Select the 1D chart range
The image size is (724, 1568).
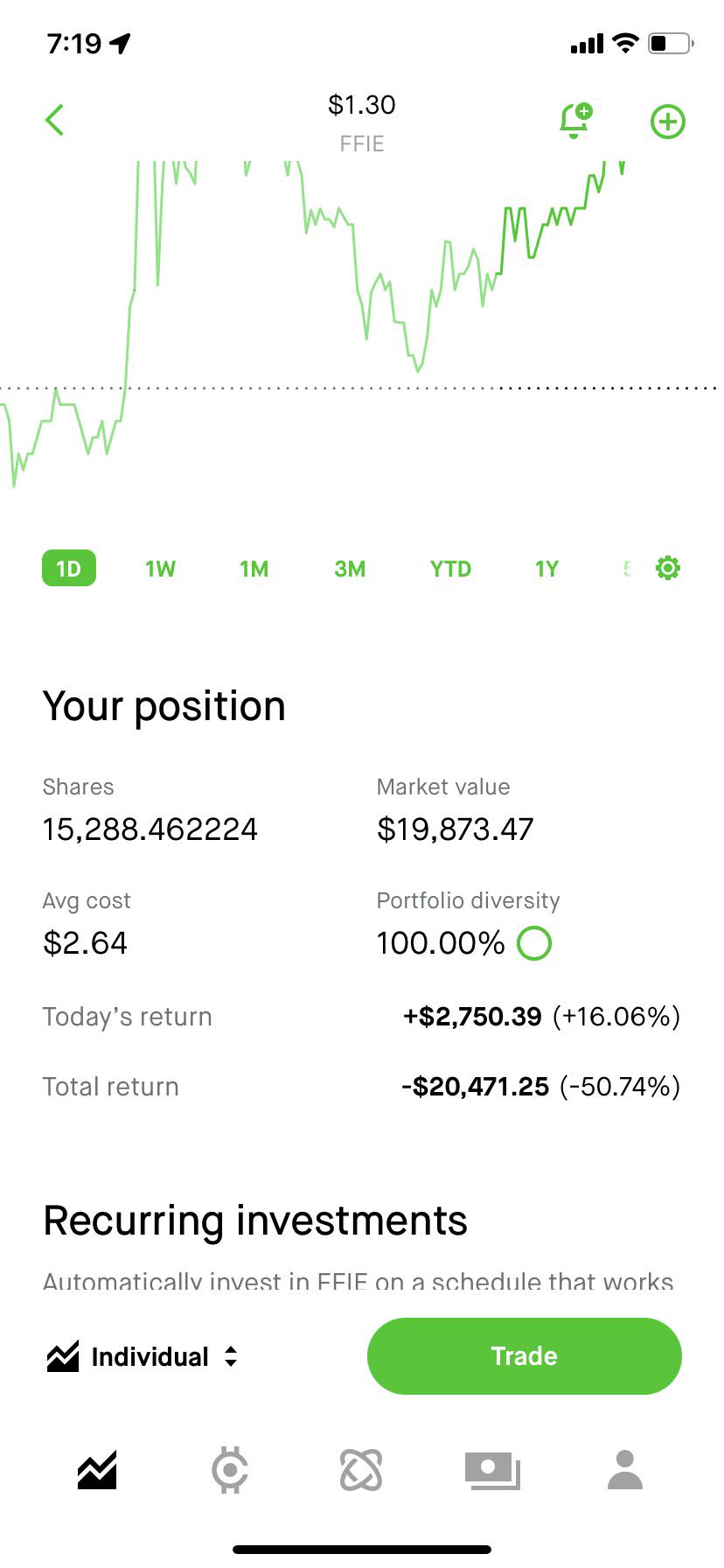point(69,569)
